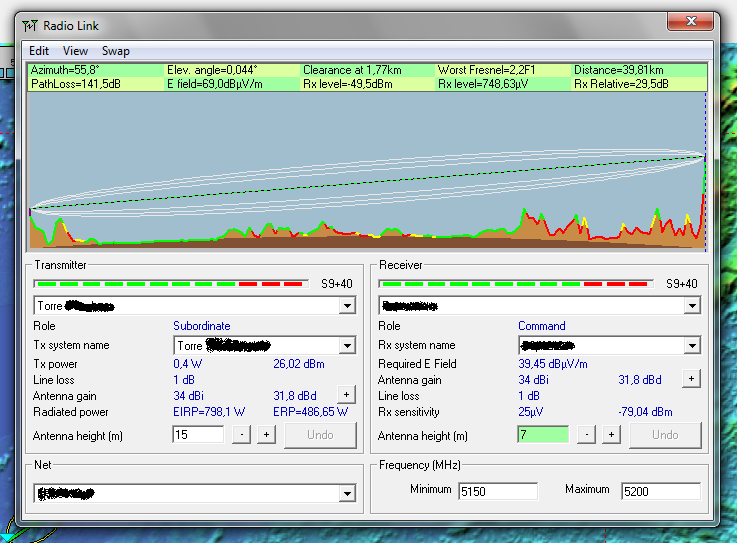The height and width of the screenshot is (543, 737).
Task: Click the transmitter antenna gain plus button
Action: tap(346, 395)
